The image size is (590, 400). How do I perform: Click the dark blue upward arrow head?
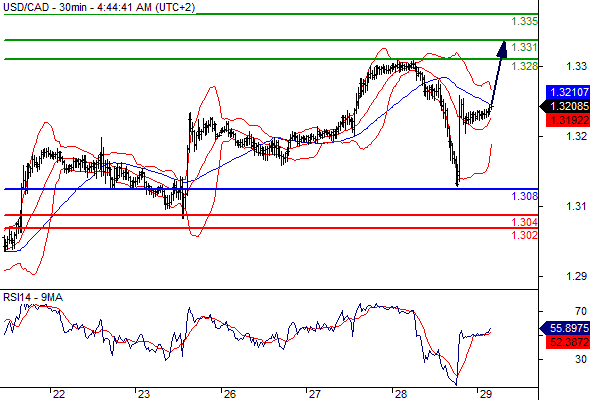(503, 49)
